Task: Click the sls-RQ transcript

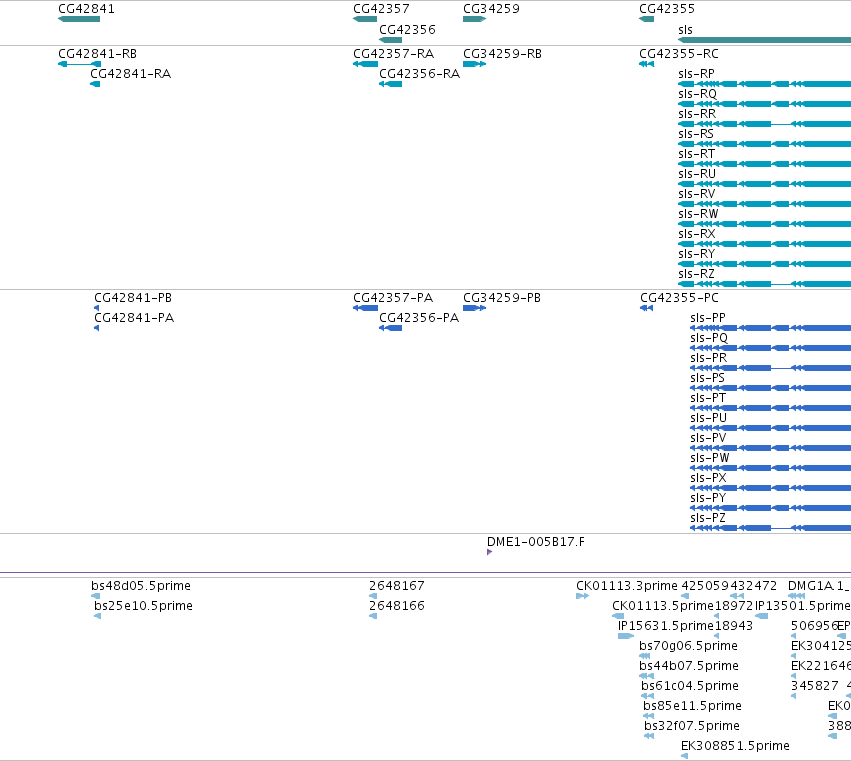Action: 765,104
